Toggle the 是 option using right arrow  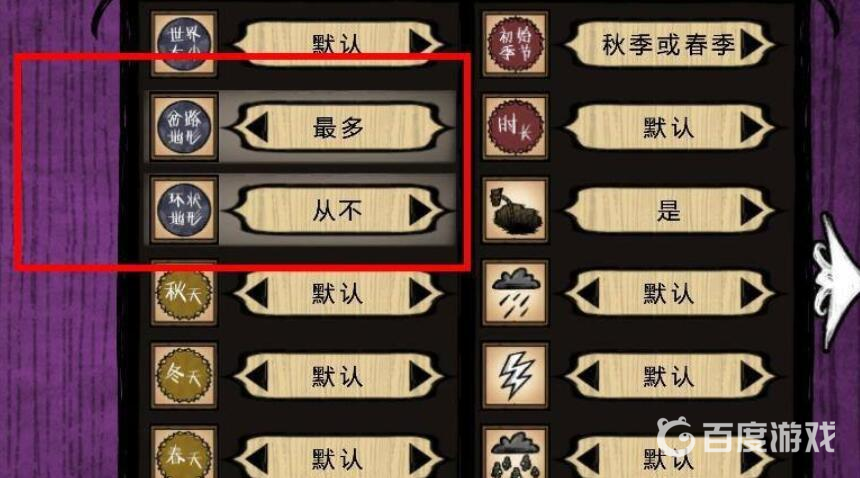pos(752,210)
